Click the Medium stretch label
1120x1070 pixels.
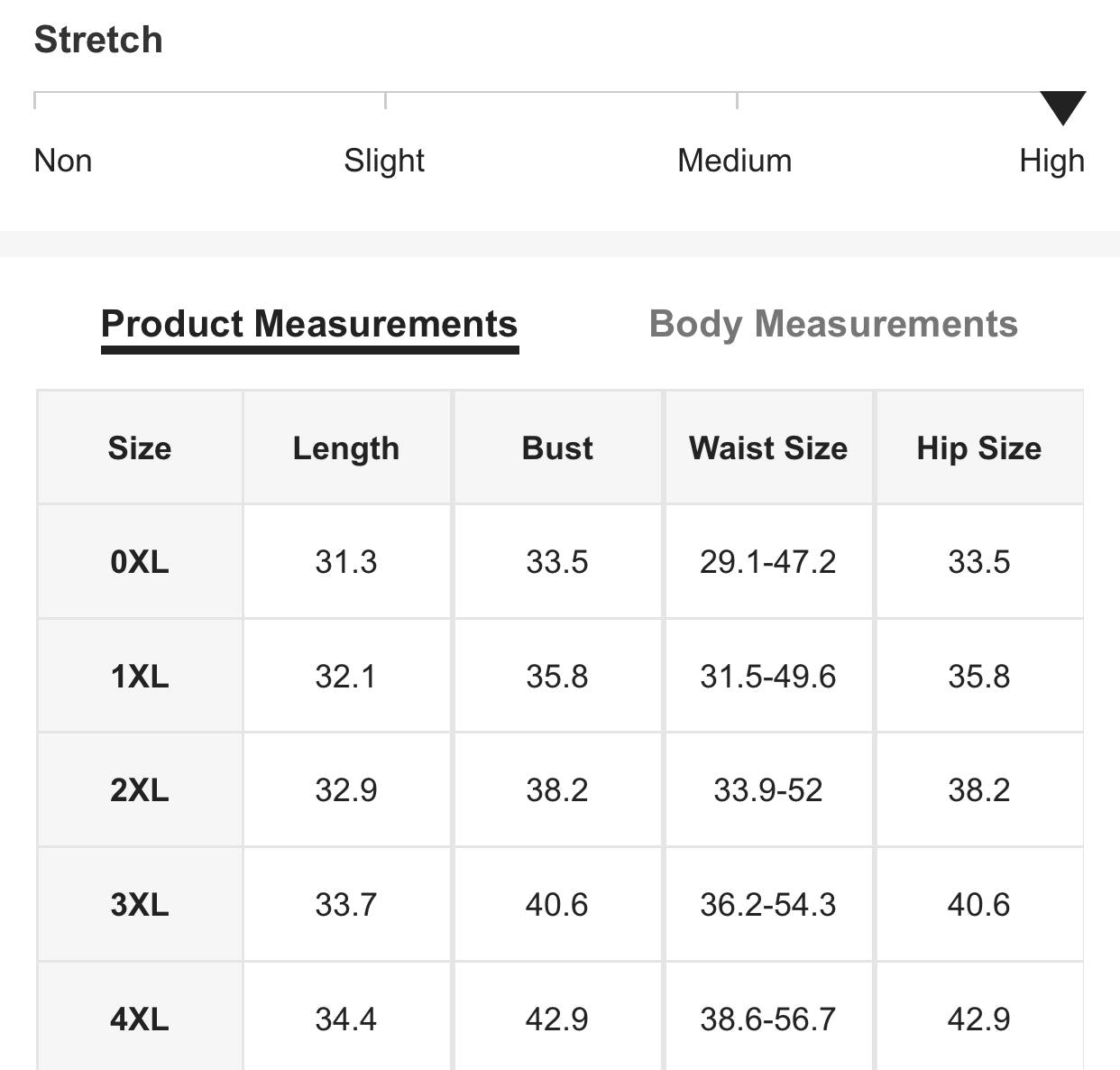(734, 161)
